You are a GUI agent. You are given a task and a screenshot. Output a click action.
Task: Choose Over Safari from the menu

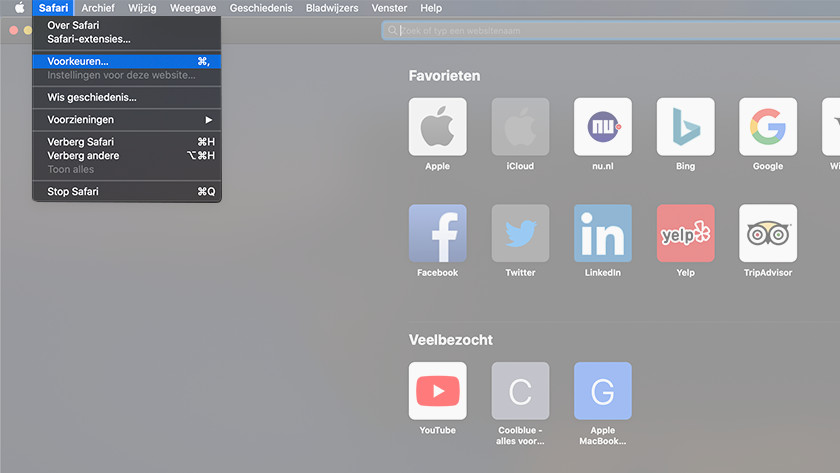126,25
